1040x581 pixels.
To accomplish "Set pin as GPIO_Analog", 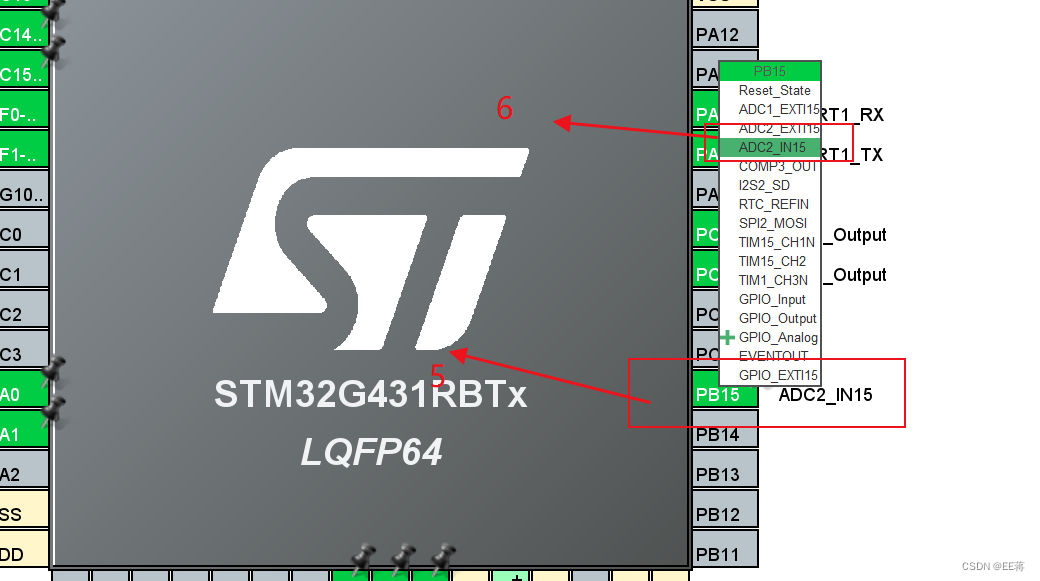I will 778,338.
